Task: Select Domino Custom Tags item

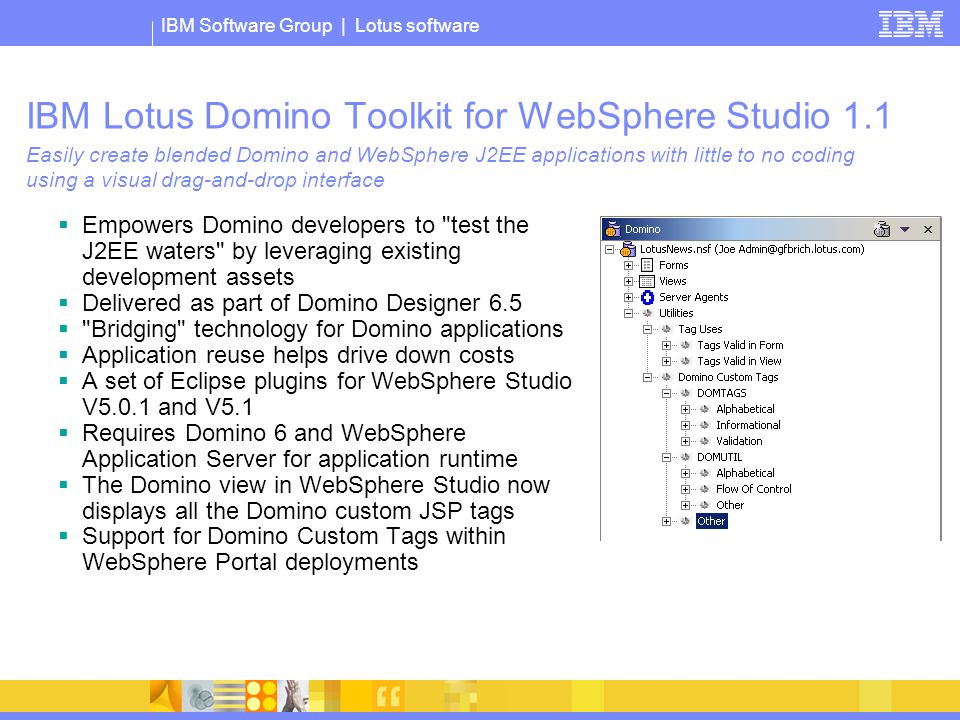Action: coord(728,377)
